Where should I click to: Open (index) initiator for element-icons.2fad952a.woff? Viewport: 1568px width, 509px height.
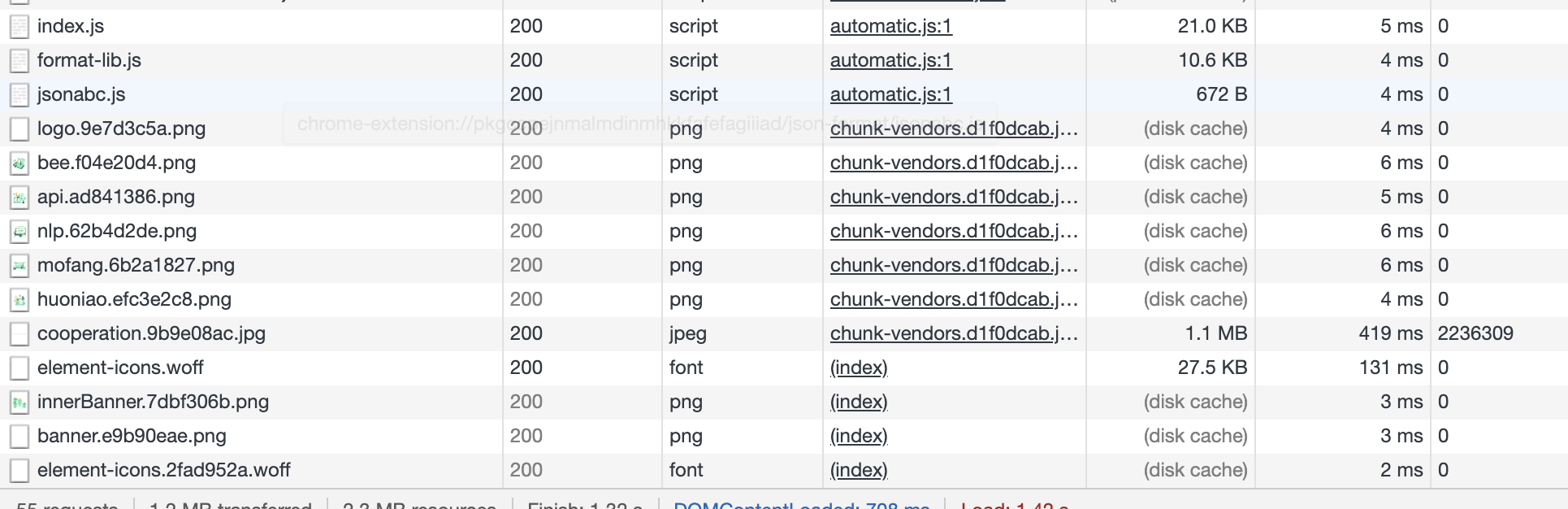pos(859,470)
